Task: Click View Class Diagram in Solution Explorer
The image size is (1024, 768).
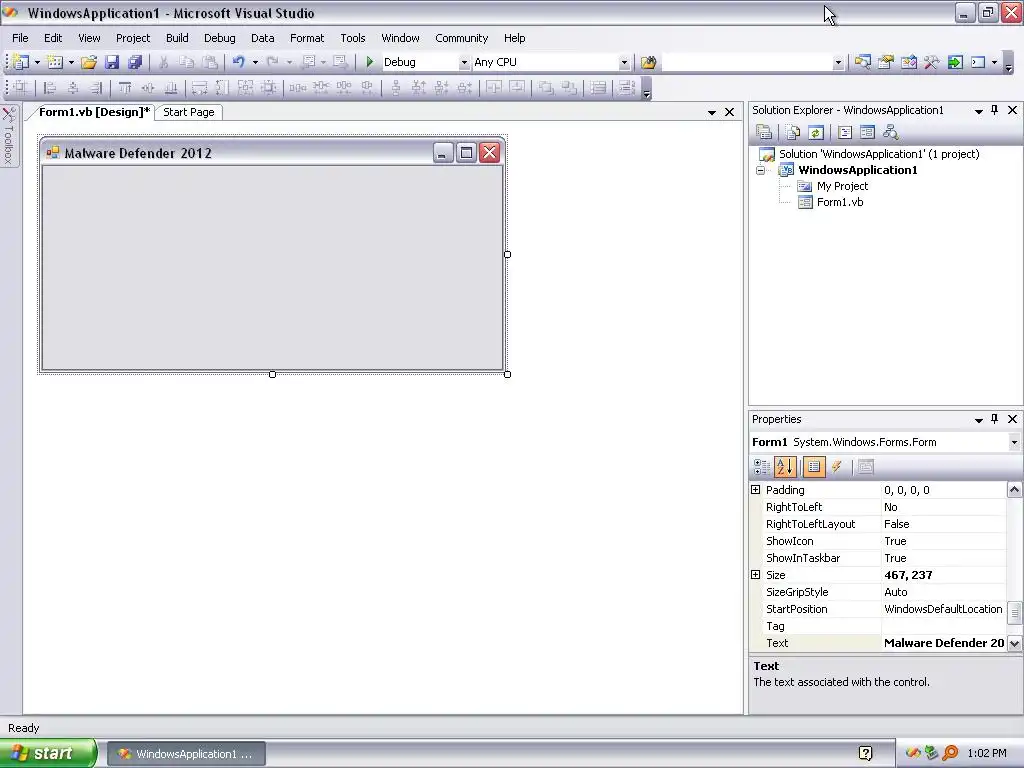Action: (890, 133)
